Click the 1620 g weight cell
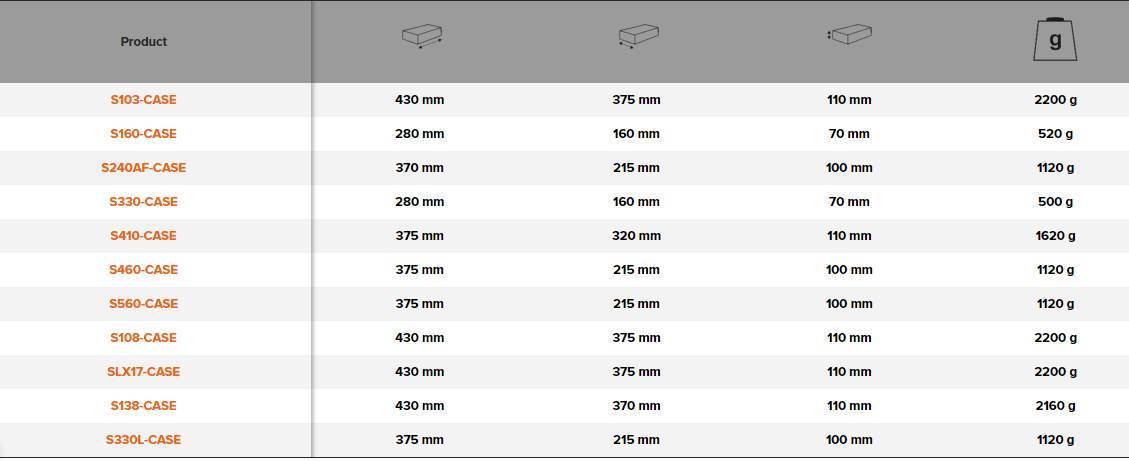 point(1055,236)
